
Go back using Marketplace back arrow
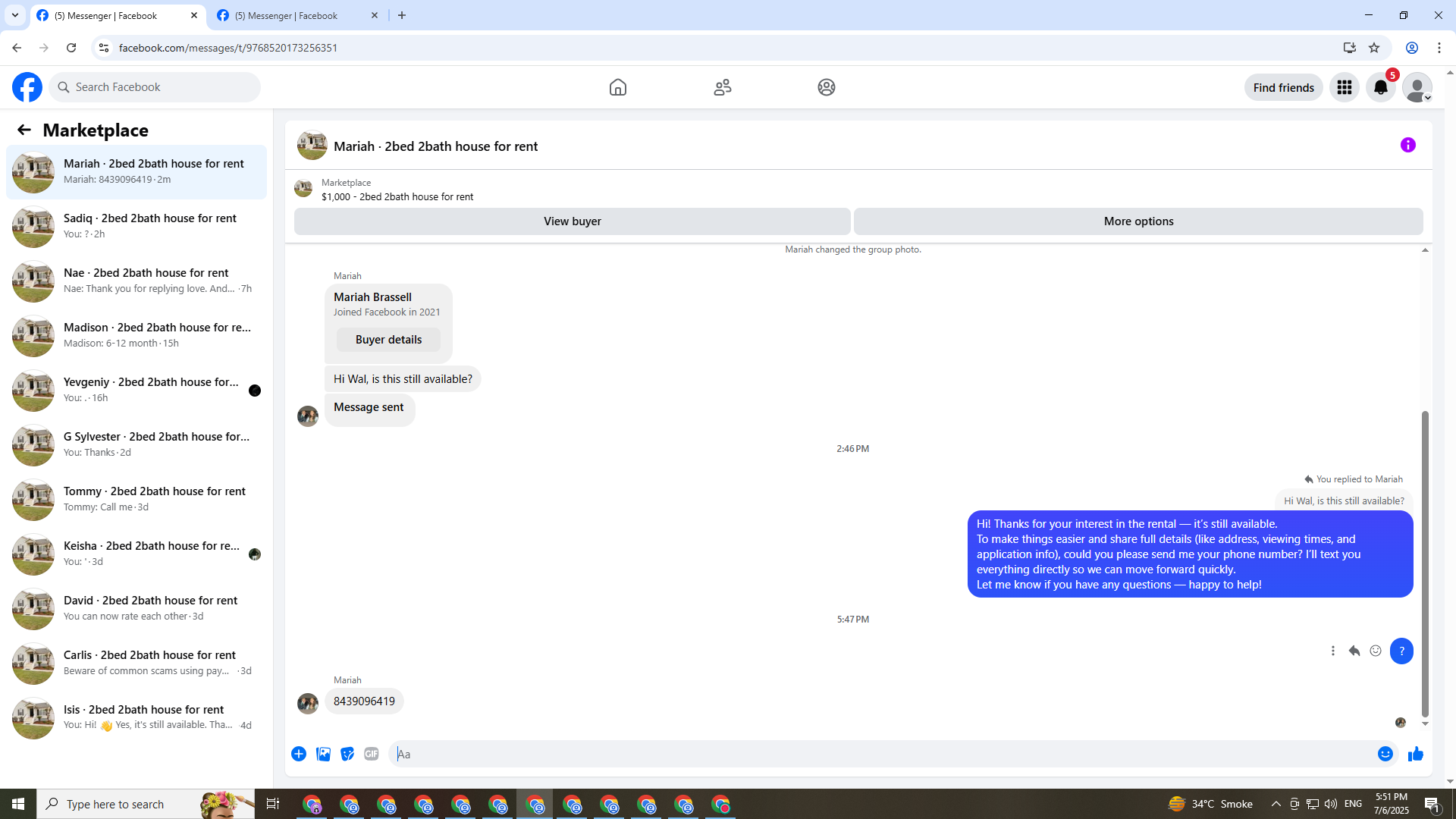tap(24, 130)
